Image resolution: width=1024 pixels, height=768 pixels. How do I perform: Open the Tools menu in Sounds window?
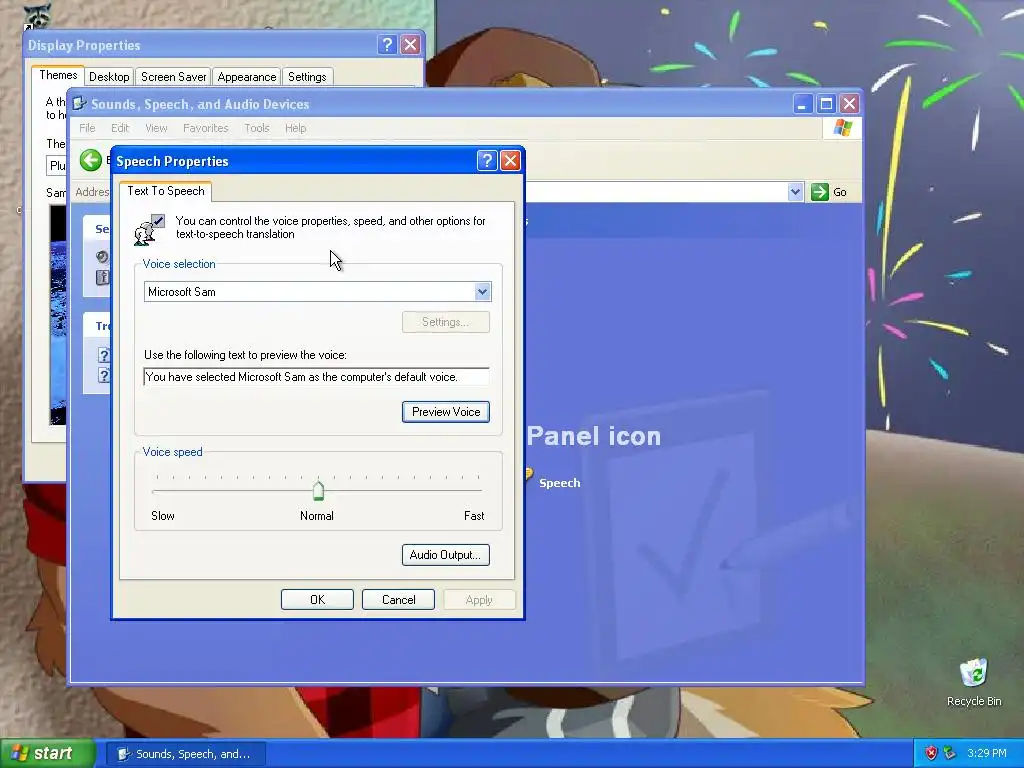pos(257,128)
